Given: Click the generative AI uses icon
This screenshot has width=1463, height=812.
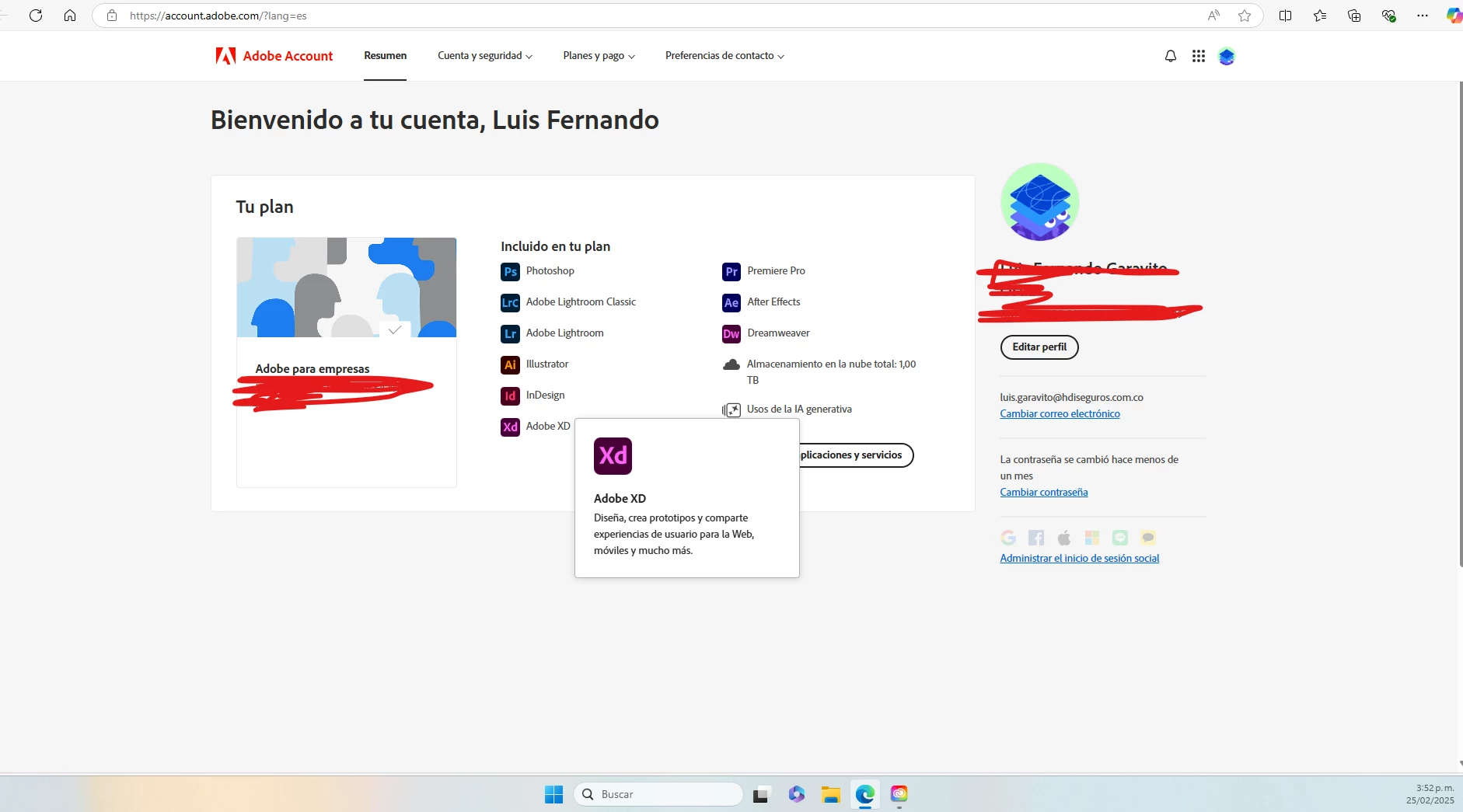Looking at the screenshot, I should pos(731,409).
